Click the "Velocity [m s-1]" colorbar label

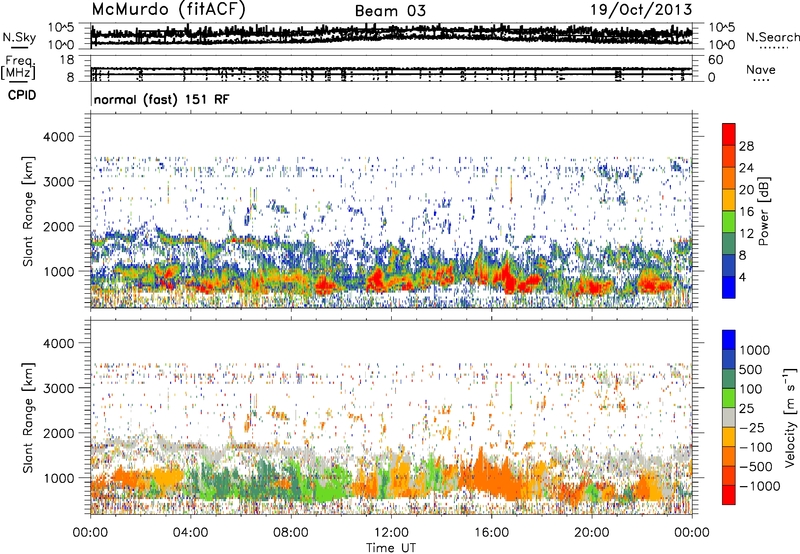click(790, 417)
